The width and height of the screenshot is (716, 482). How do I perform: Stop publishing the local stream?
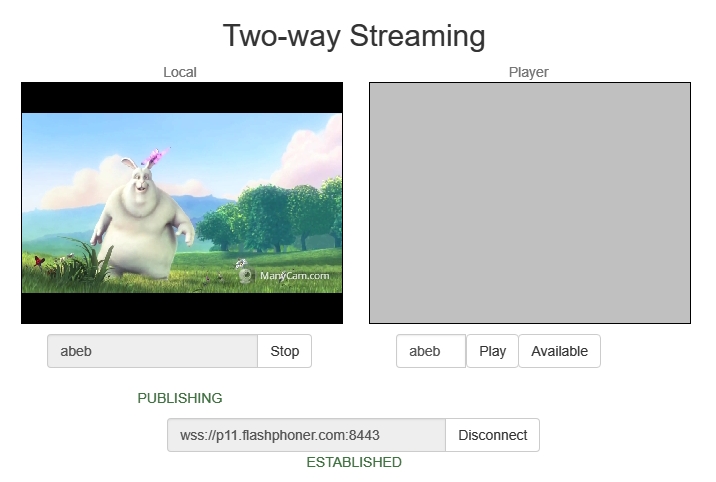tap(284, 351)
